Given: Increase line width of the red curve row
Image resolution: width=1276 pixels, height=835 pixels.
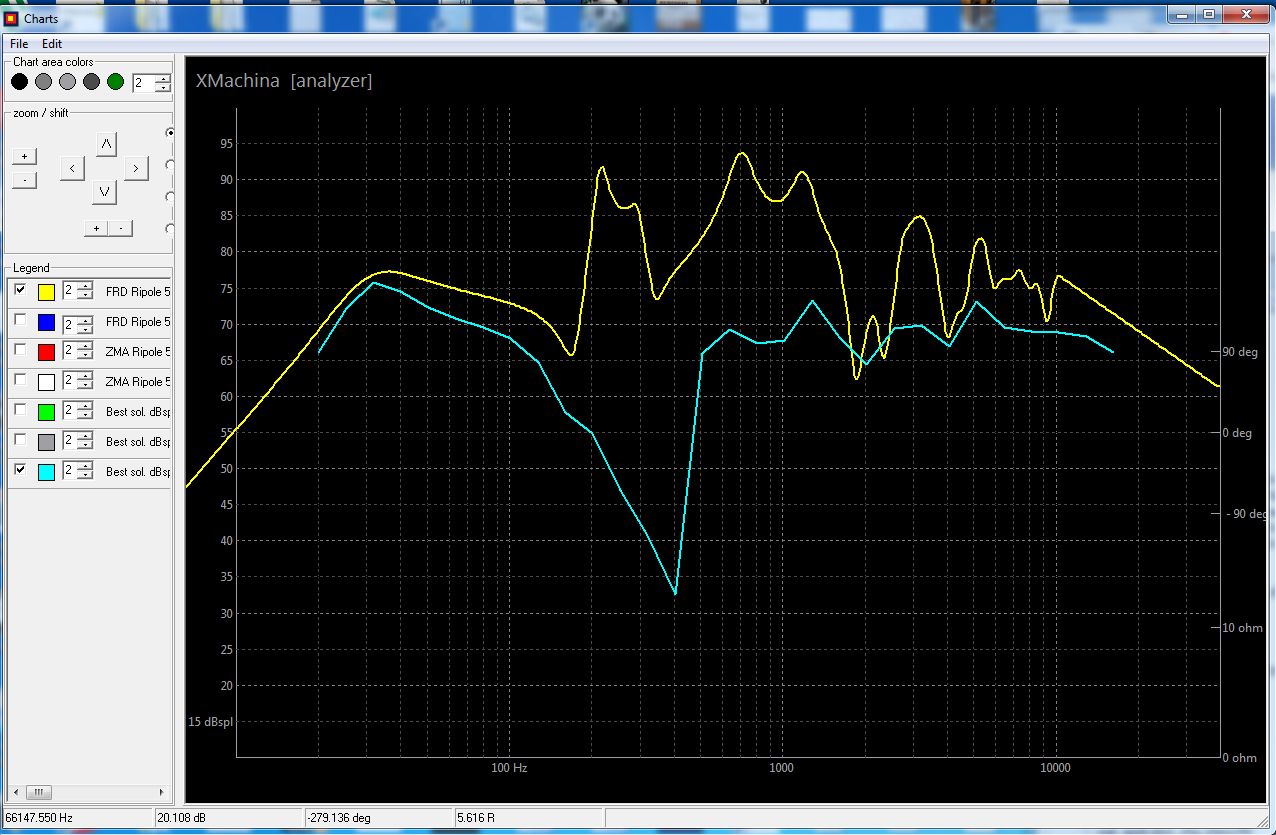Looking at the screenshot, I should (x=85, y=347).
